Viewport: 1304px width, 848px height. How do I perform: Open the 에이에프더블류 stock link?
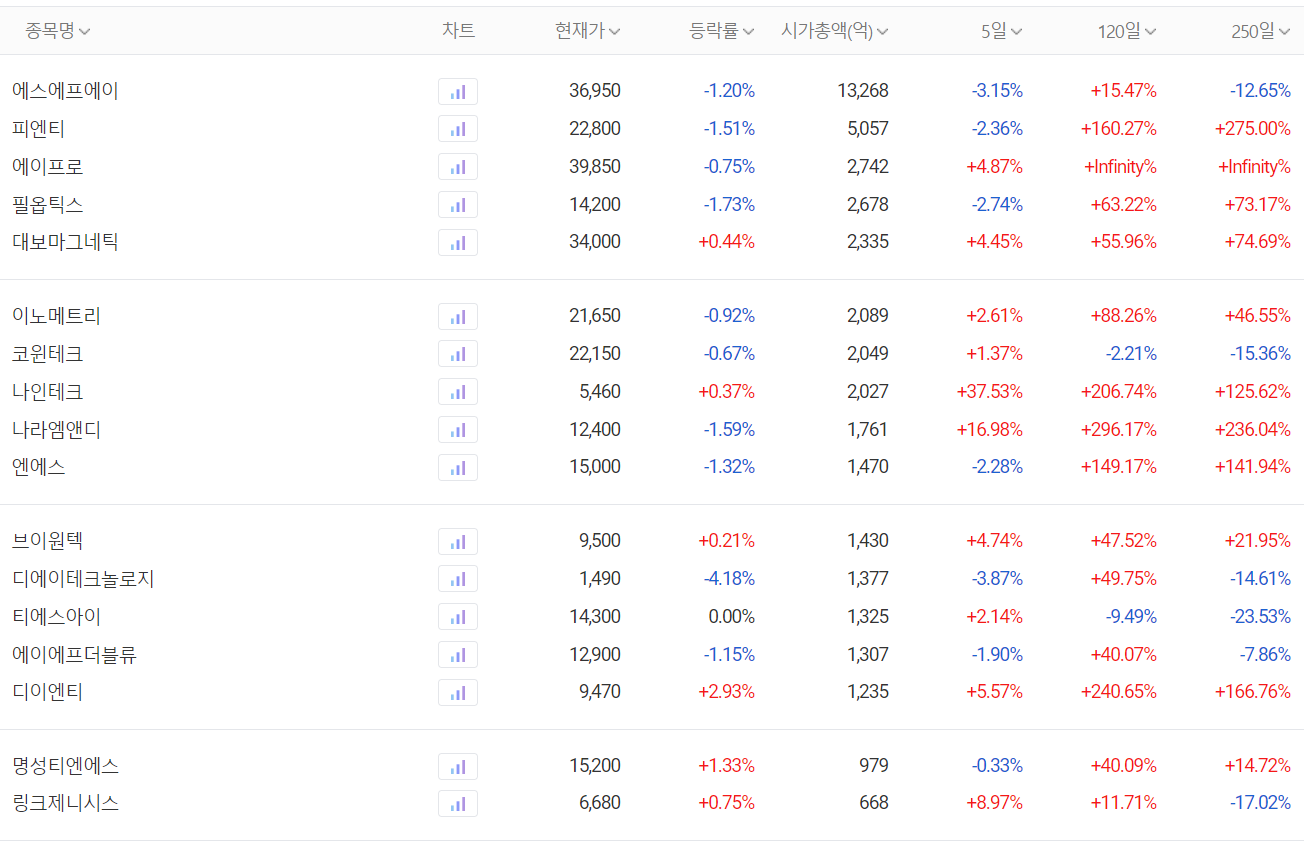click(75, 655)
